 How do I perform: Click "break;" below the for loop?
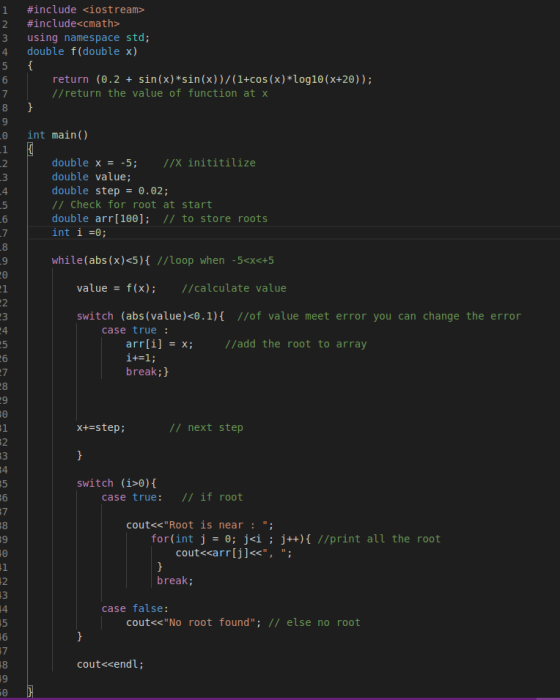coord(175,581)
